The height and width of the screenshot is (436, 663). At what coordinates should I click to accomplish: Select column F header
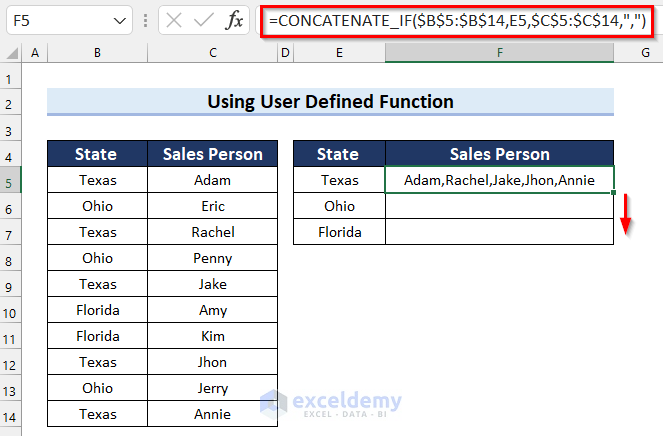tap(499, 53)
